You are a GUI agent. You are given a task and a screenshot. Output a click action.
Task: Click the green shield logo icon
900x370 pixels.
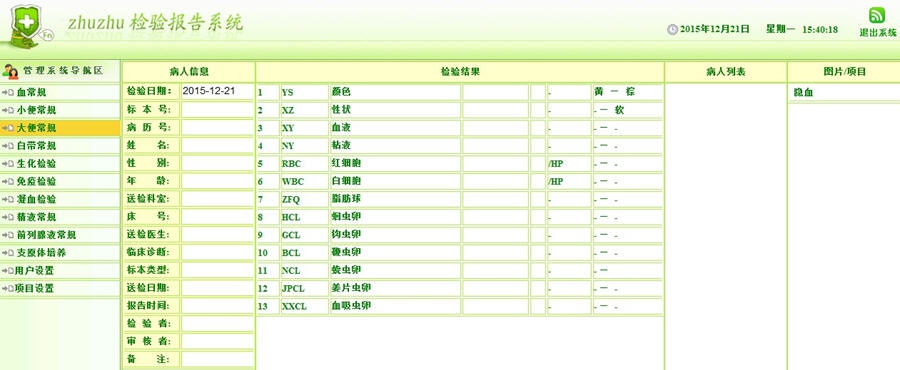[26, 26]
